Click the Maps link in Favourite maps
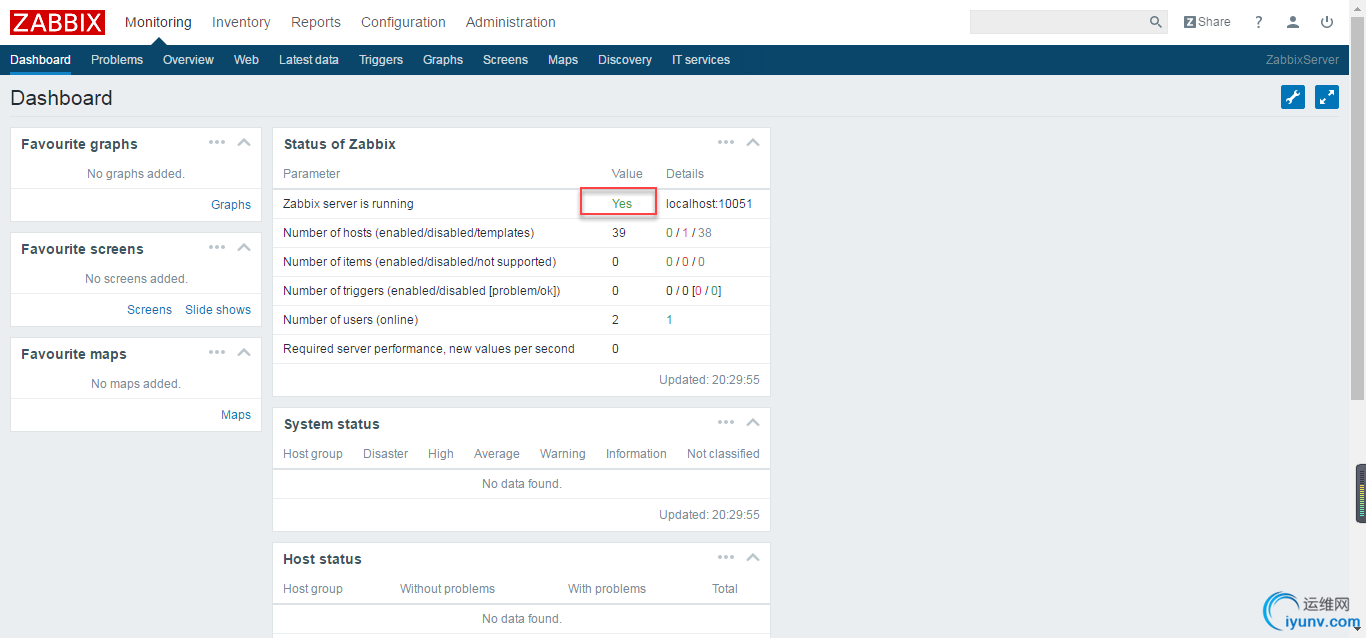This screenshot has width=1366, height=638. [x=236, y=415]
